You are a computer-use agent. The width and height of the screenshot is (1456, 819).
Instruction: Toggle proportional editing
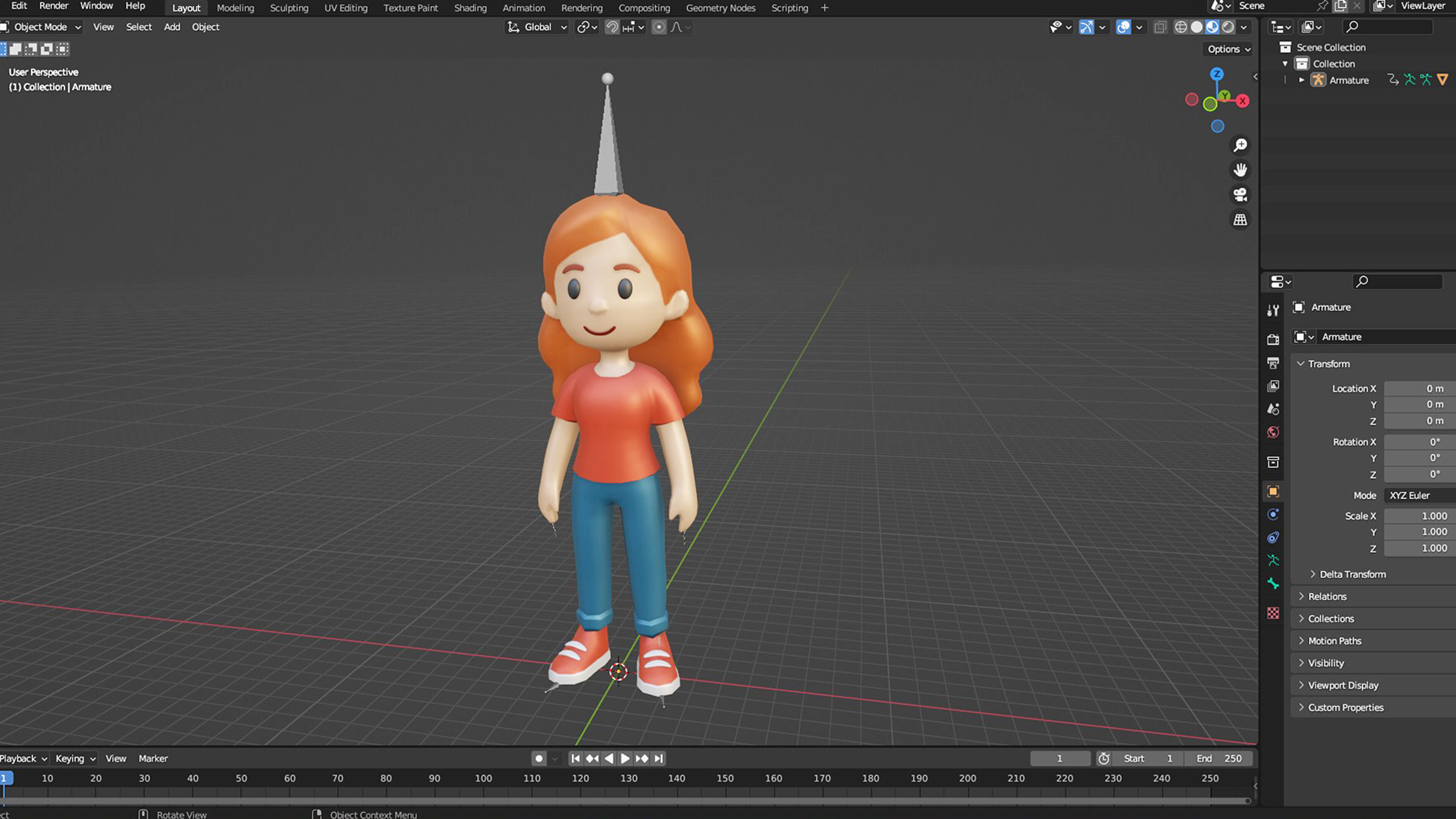pyautogui.click(x=659, y=27)
